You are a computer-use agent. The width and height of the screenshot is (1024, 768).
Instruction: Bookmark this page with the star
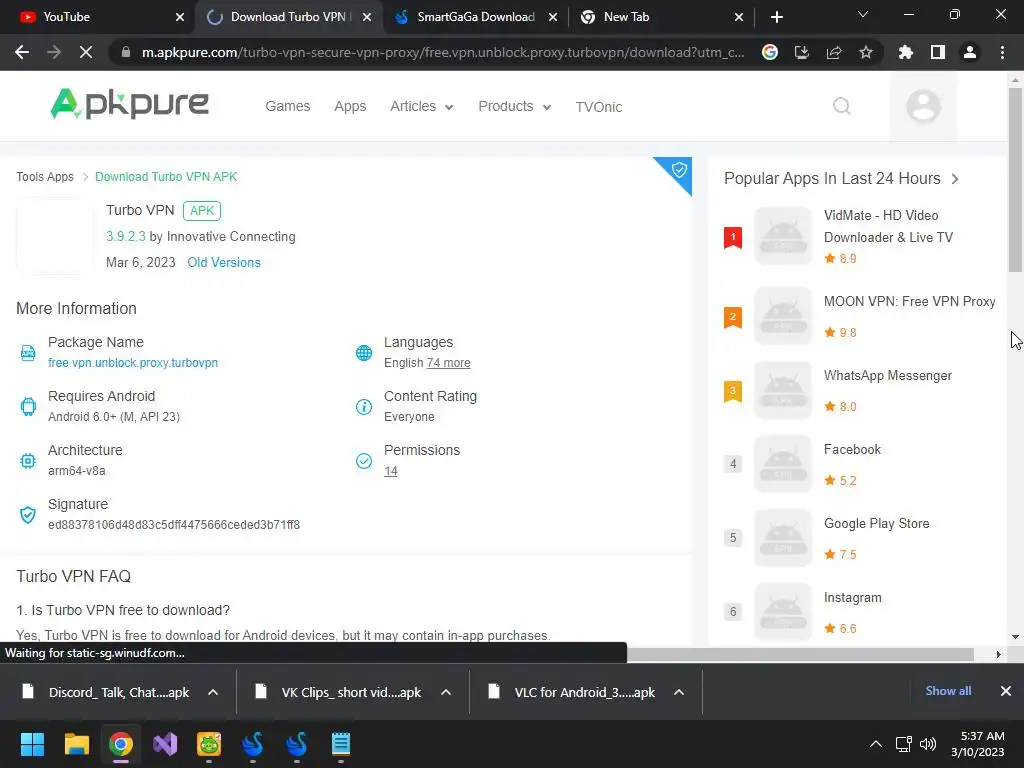(866, 52)
